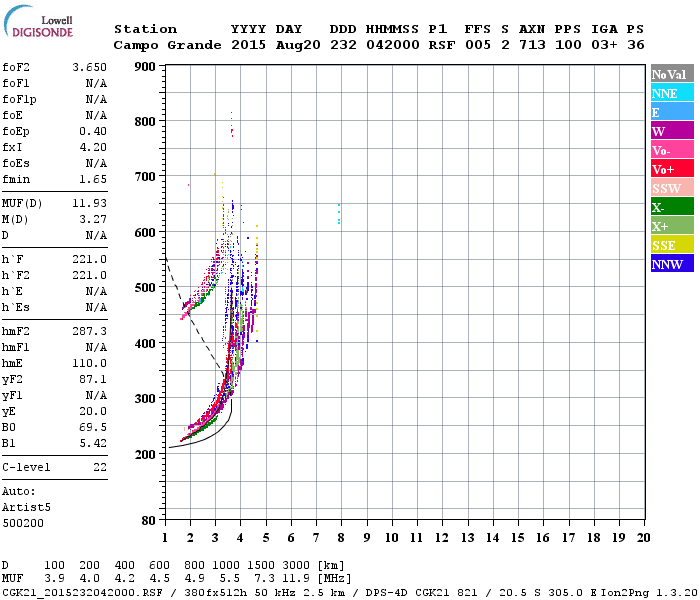This screenshot has width=700, height=600.
Task: Select the X- dark green legend swatch
Action: click(x=672, y=207)
